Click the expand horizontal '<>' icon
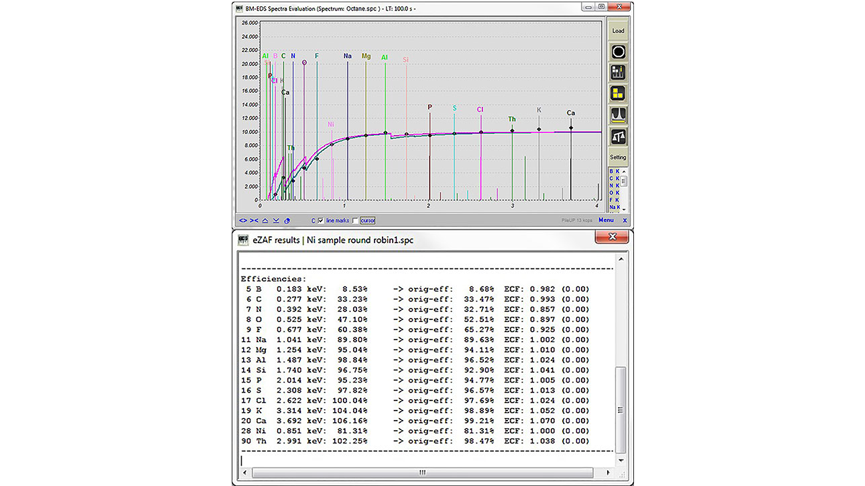 coord(243,221)
